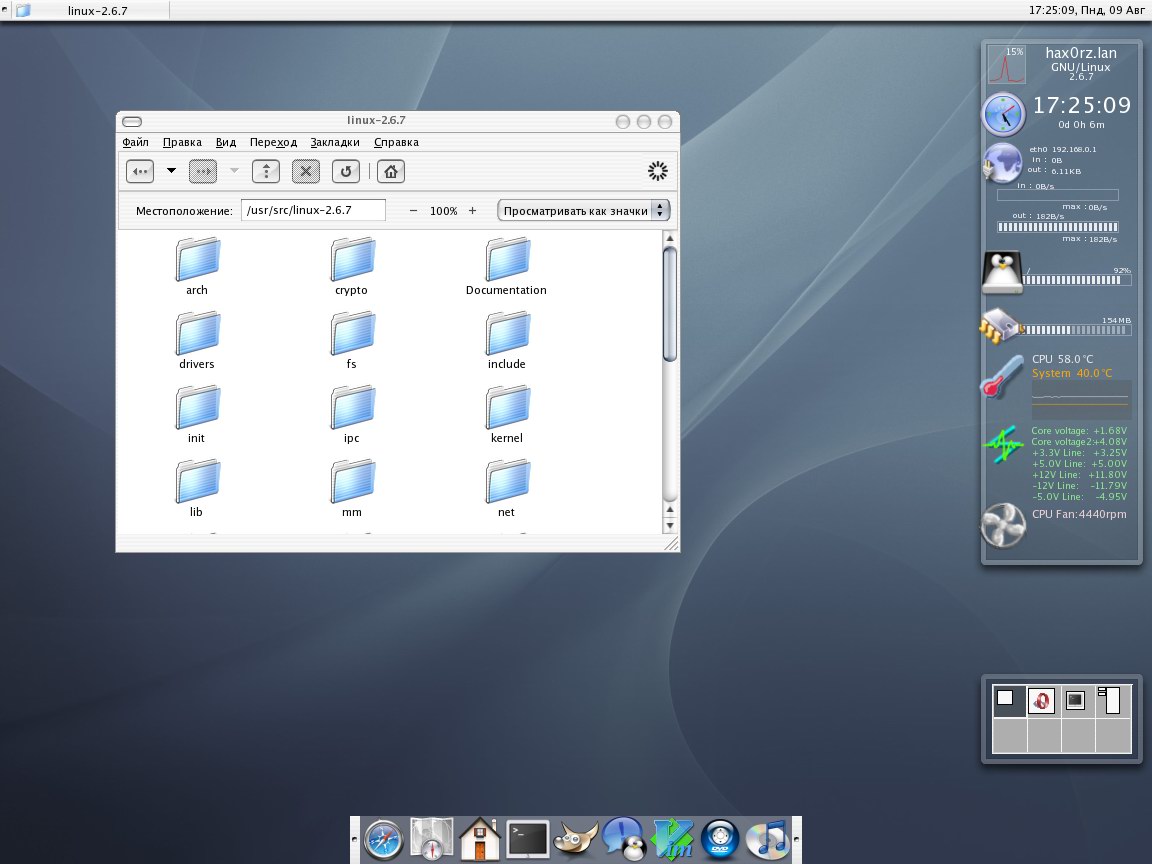The image size is (1152, 864).
Task: Select the ipc folder
Action: [351, 415]
